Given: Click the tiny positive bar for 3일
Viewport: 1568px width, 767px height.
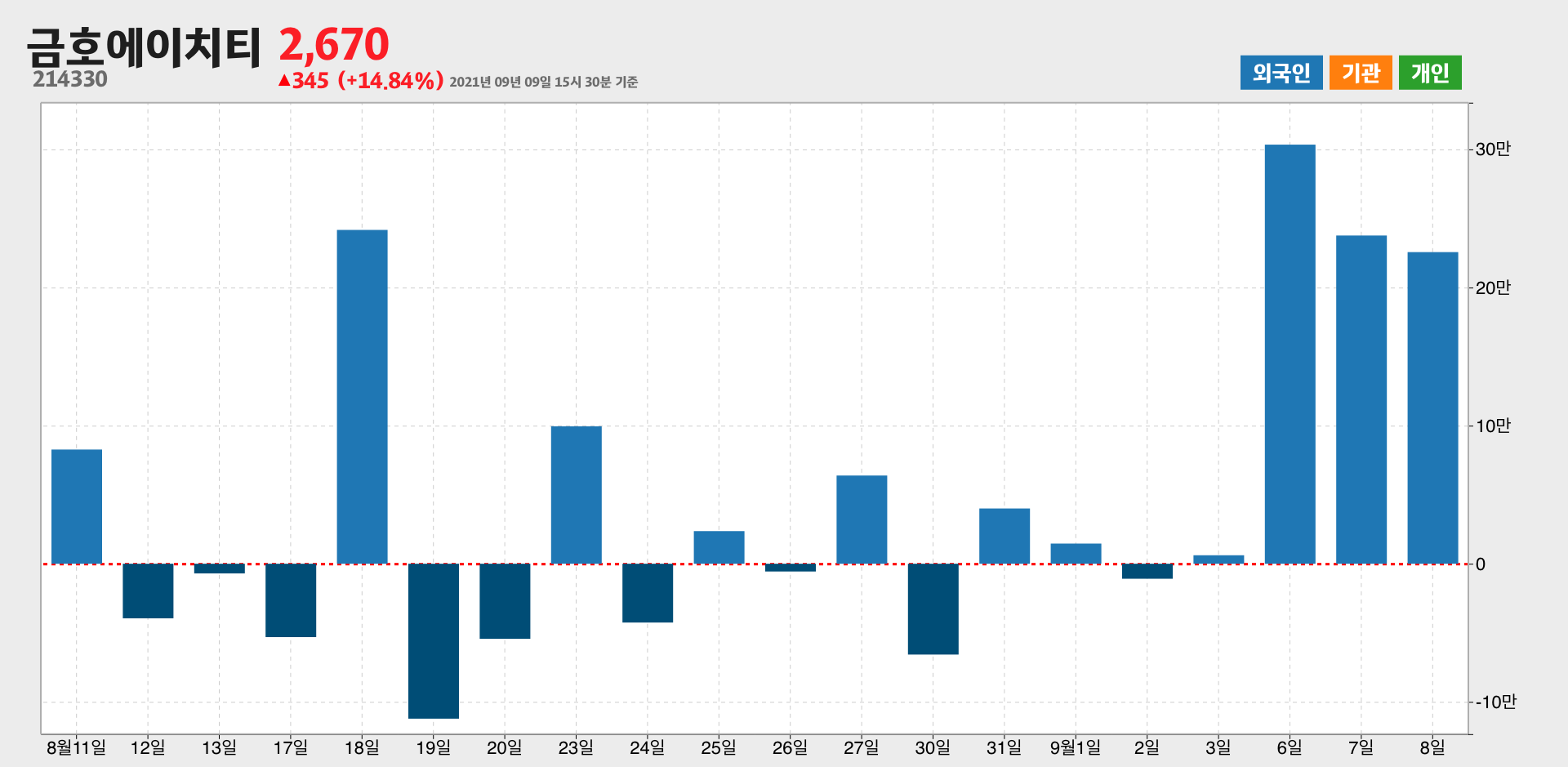Looking at the screenshot, I should (x=1218, y=560).
